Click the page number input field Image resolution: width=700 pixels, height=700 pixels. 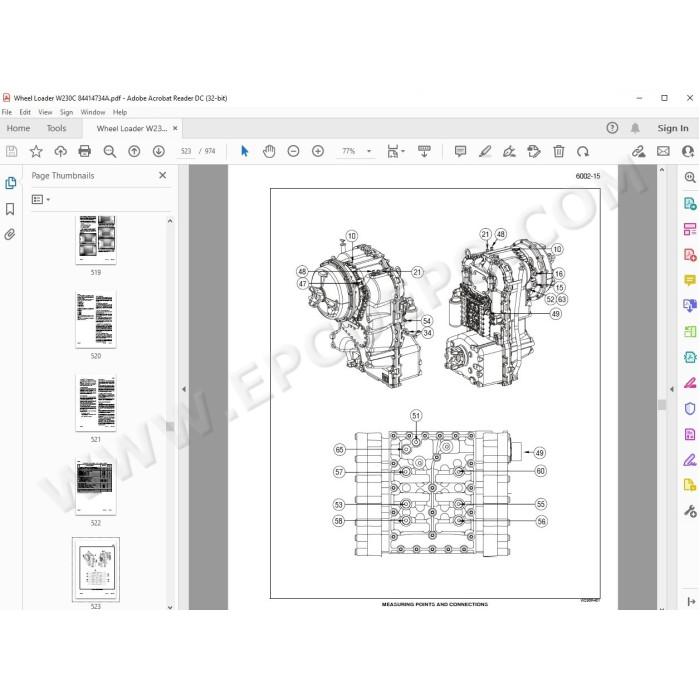point(186,151)
